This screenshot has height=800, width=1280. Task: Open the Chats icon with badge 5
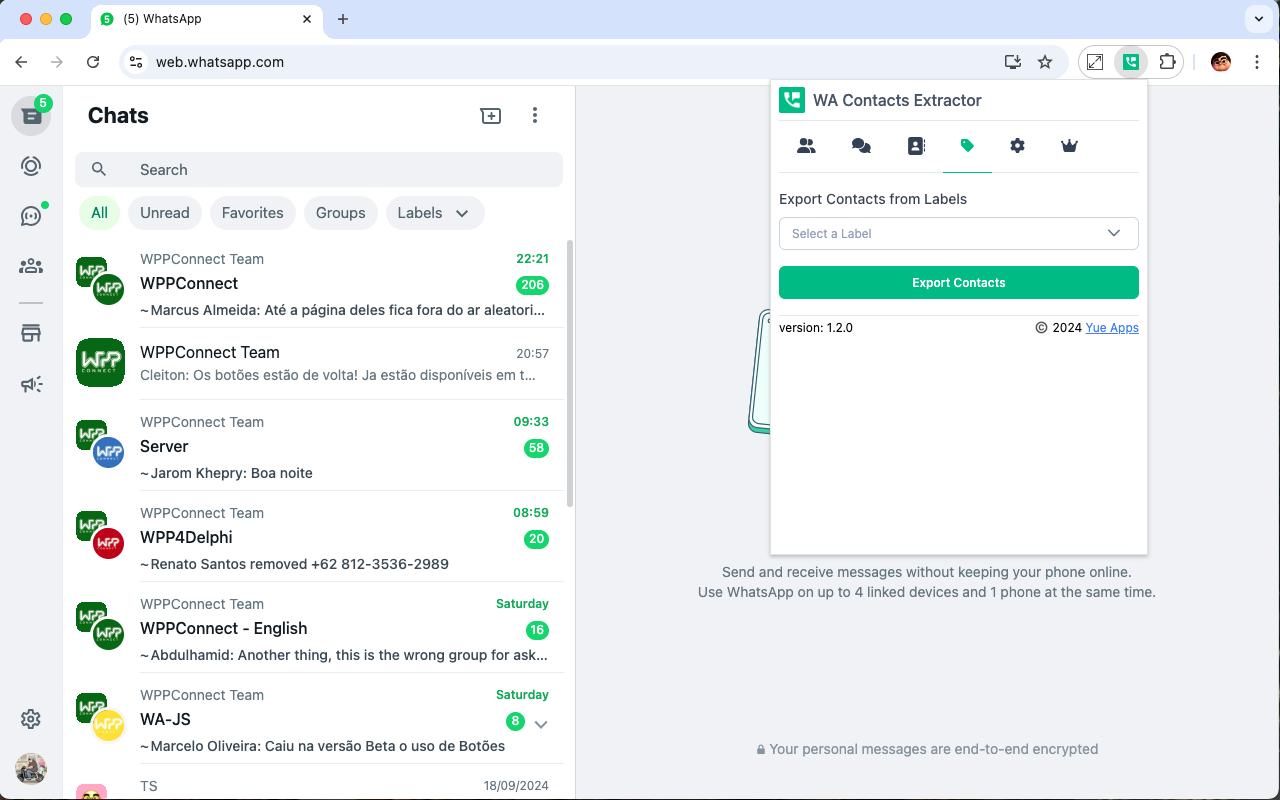tap(31, 116)
